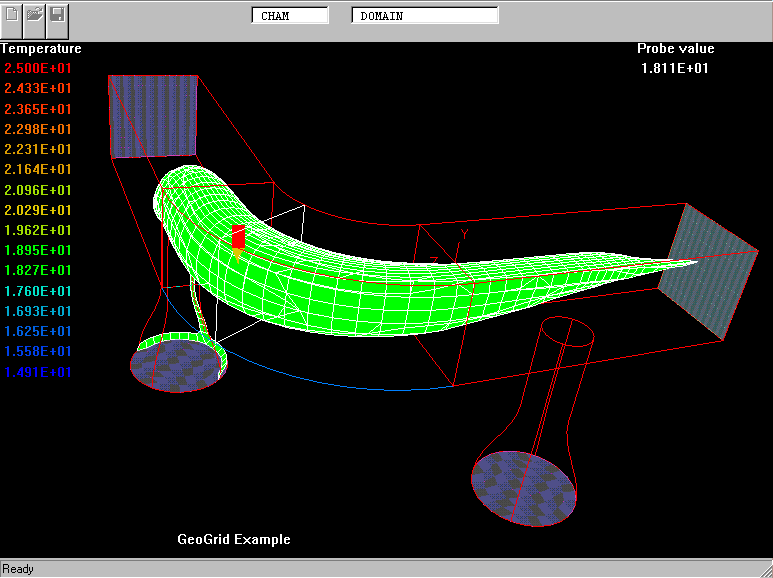Image resolution: width=773 pixels, height=578 pixels.
Task: Click the Probe value label
Action: pyautogui.click(x=676, y=48)
